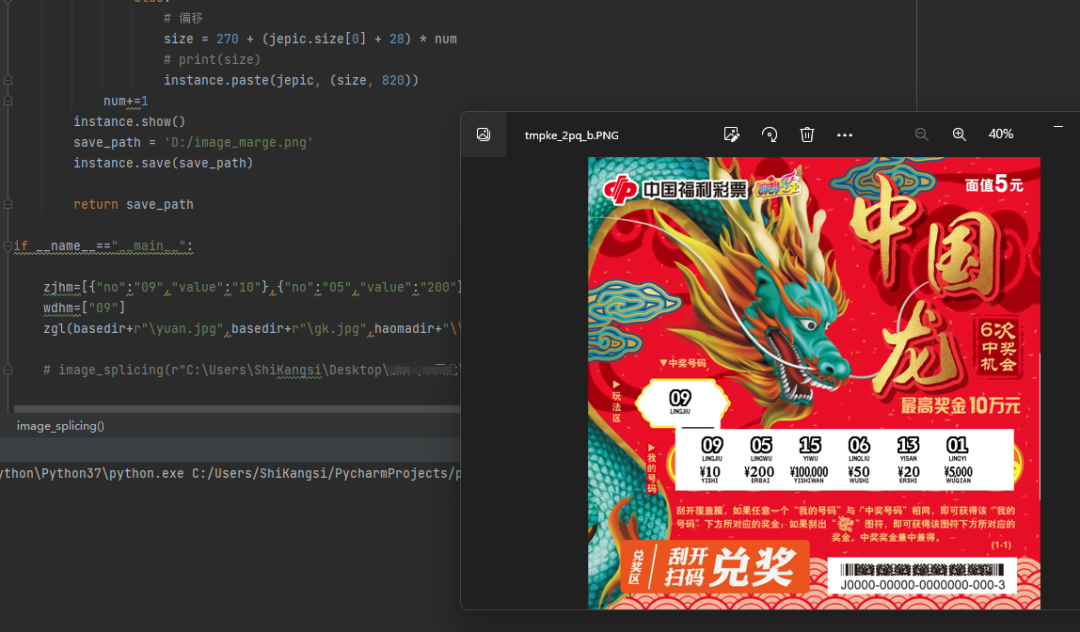Open the three-dot more options menu
The image size is (1080, 632).
(x=844, y=135)
